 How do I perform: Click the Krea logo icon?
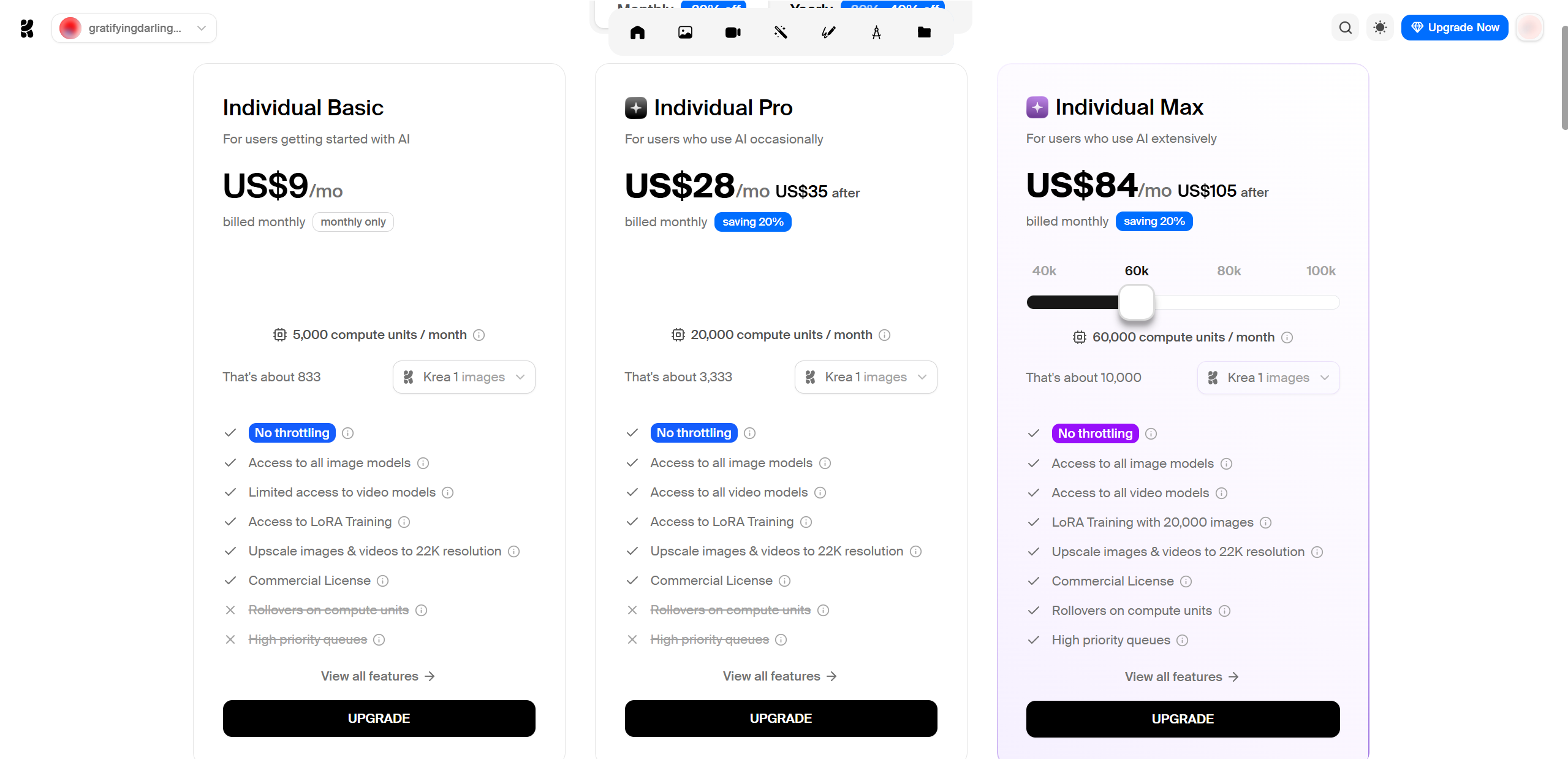[27, 28]
